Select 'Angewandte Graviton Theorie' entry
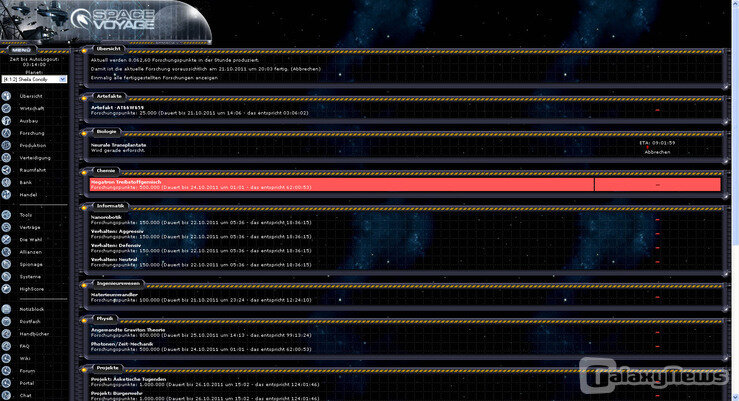 coord(128,330)
